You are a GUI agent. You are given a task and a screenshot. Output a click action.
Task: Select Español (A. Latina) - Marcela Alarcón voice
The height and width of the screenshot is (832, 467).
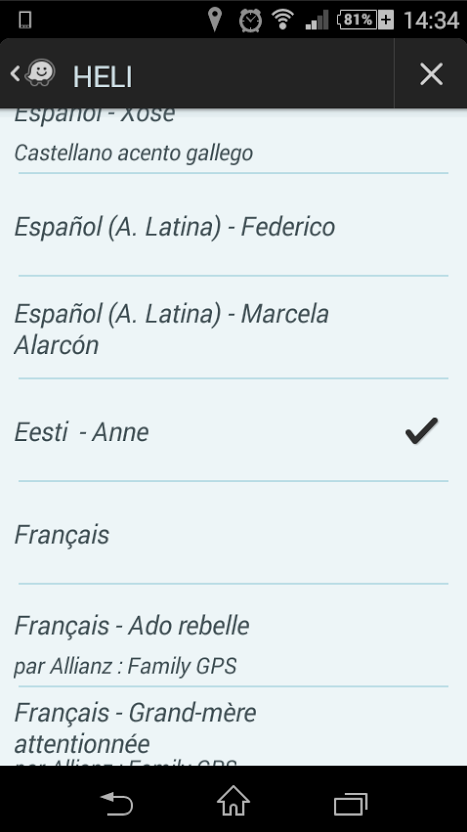coord(234,329)
